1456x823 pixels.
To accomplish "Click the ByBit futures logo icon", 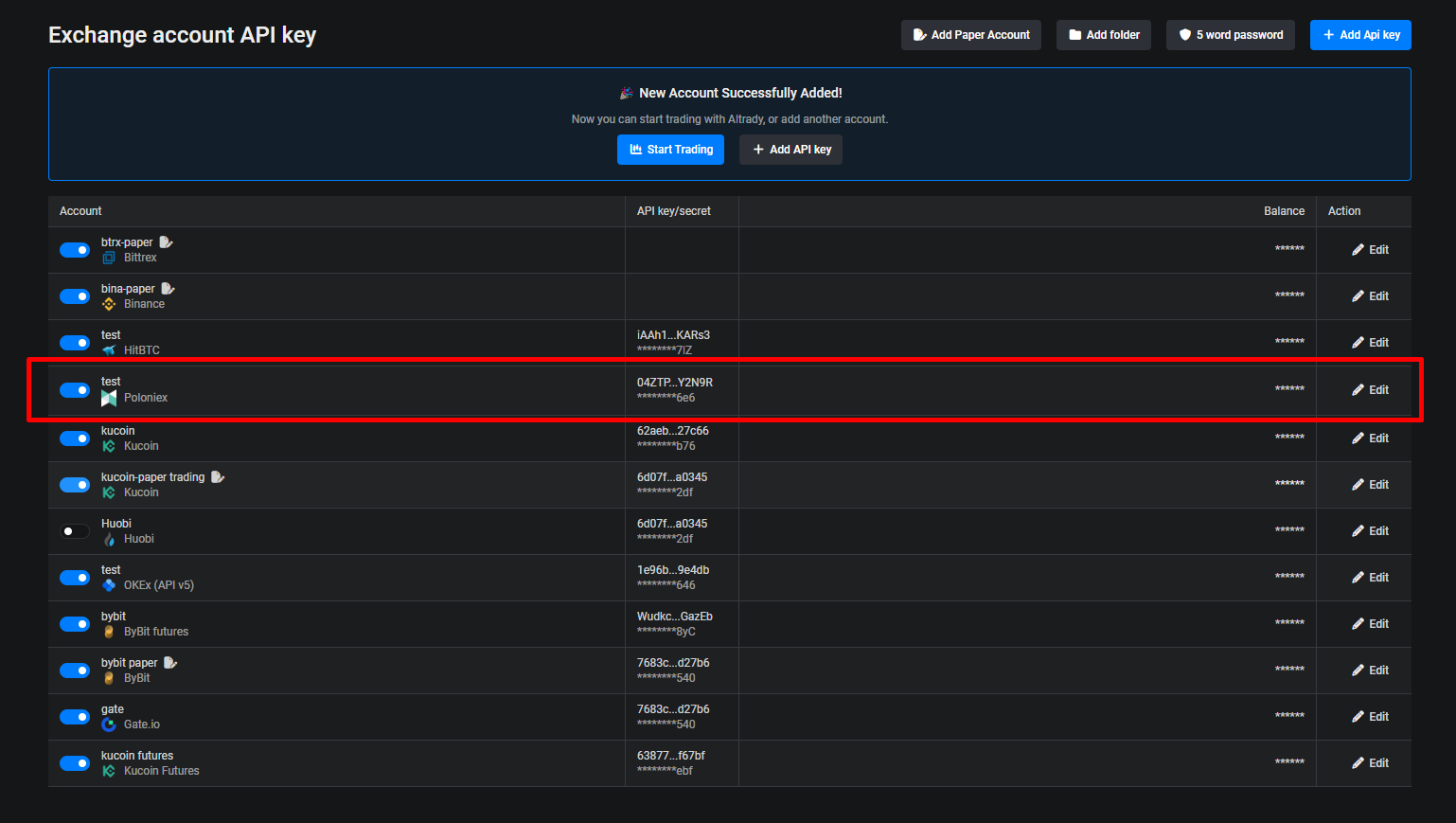I will coord(109,632).
